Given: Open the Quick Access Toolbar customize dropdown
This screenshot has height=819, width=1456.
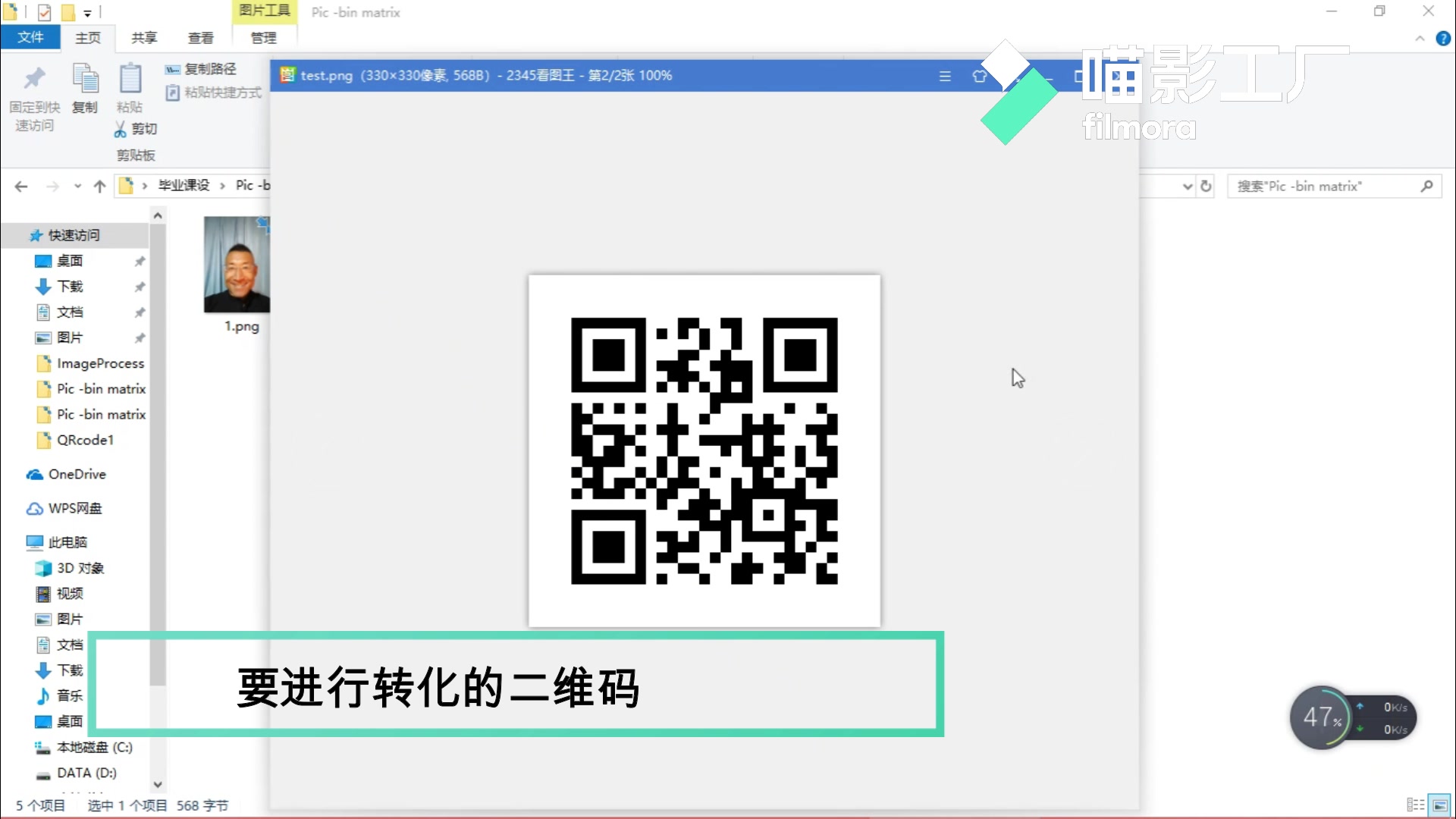Looking at the screenshot, I should (x=87, y=13).
